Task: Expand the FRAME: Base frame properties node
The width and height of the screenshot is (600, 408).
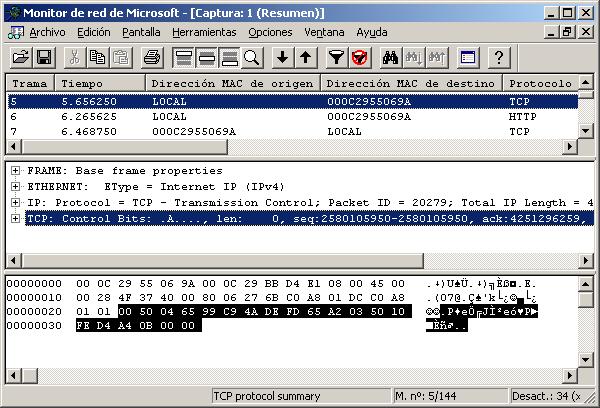Action: pos(16,170)
